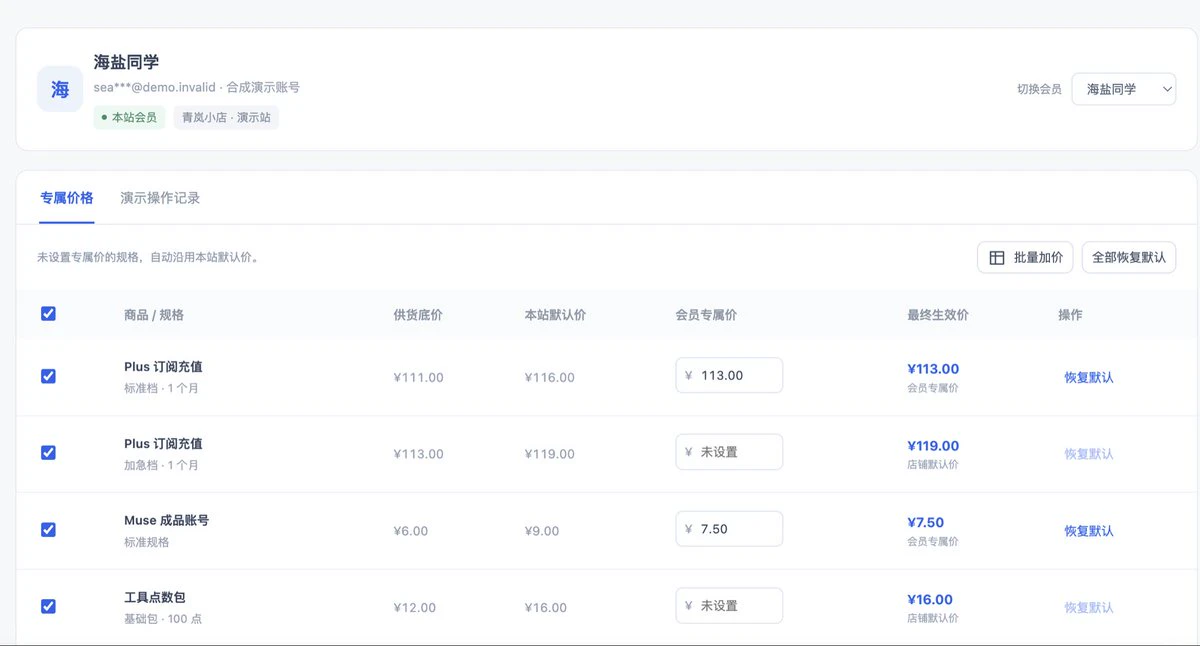1200x646 pixels.
Task: Click the ¥116.00 default price
Action: point(550,377)
